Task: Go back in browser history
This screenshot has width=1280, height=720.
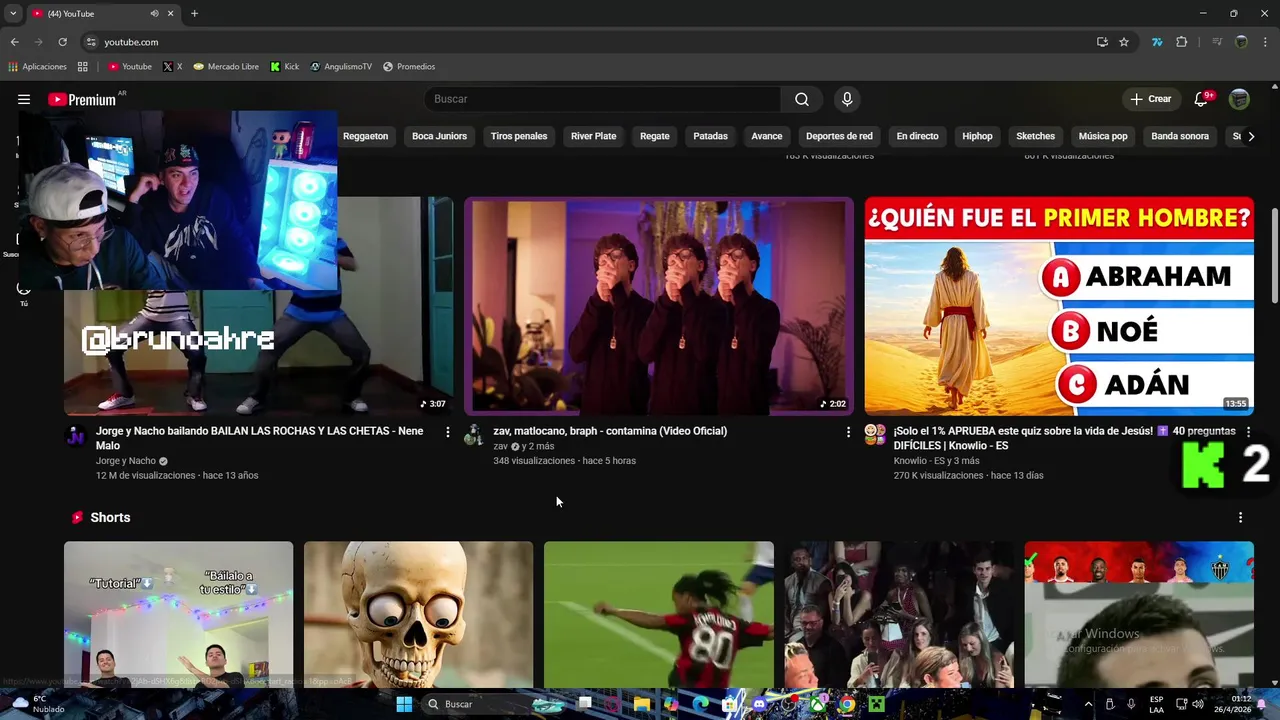Action: tap(14, 42)
